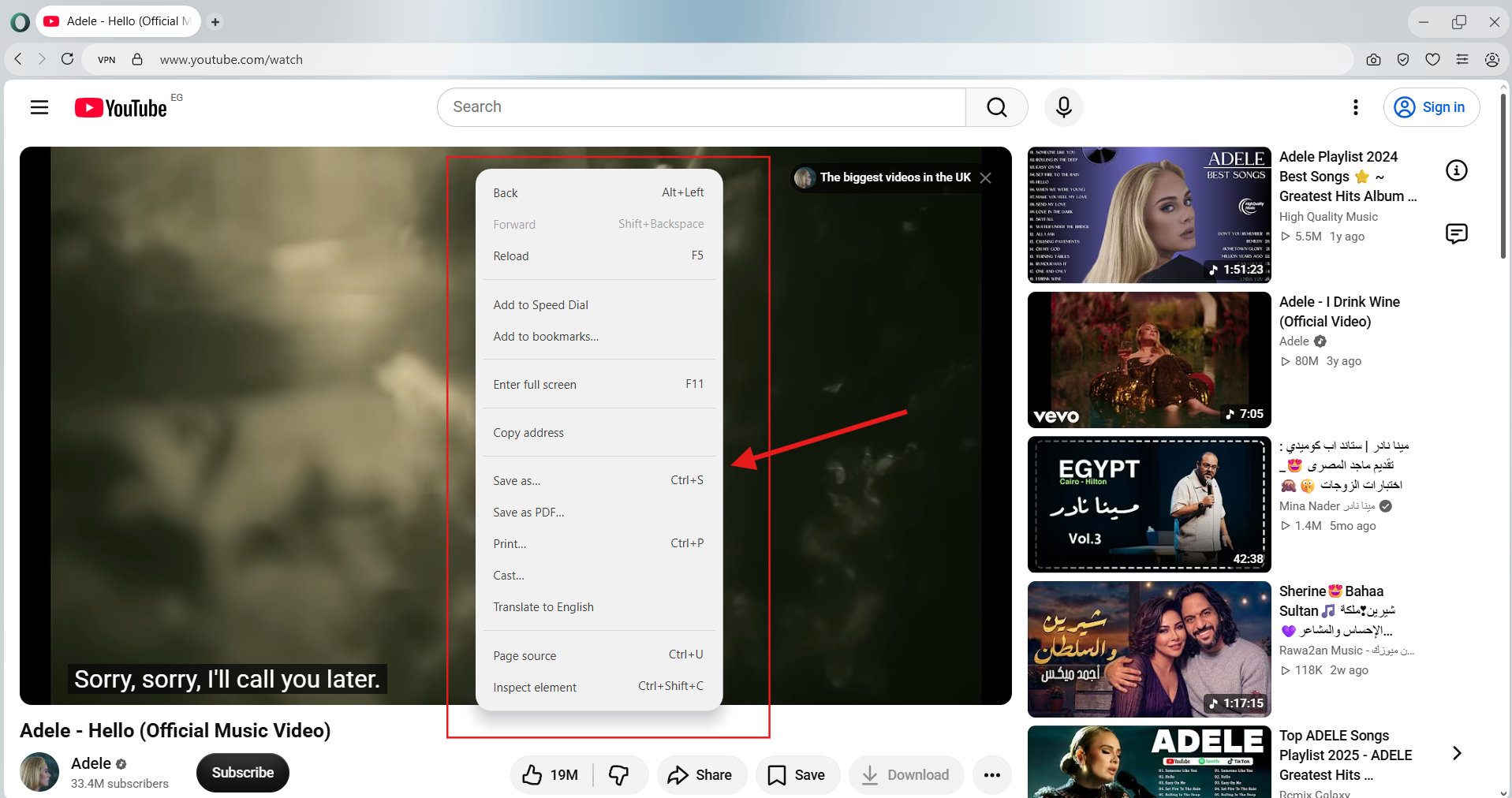Go to the YouTube home logo
The width and height of the screenshot is (1512, 798).
[121, 108]
